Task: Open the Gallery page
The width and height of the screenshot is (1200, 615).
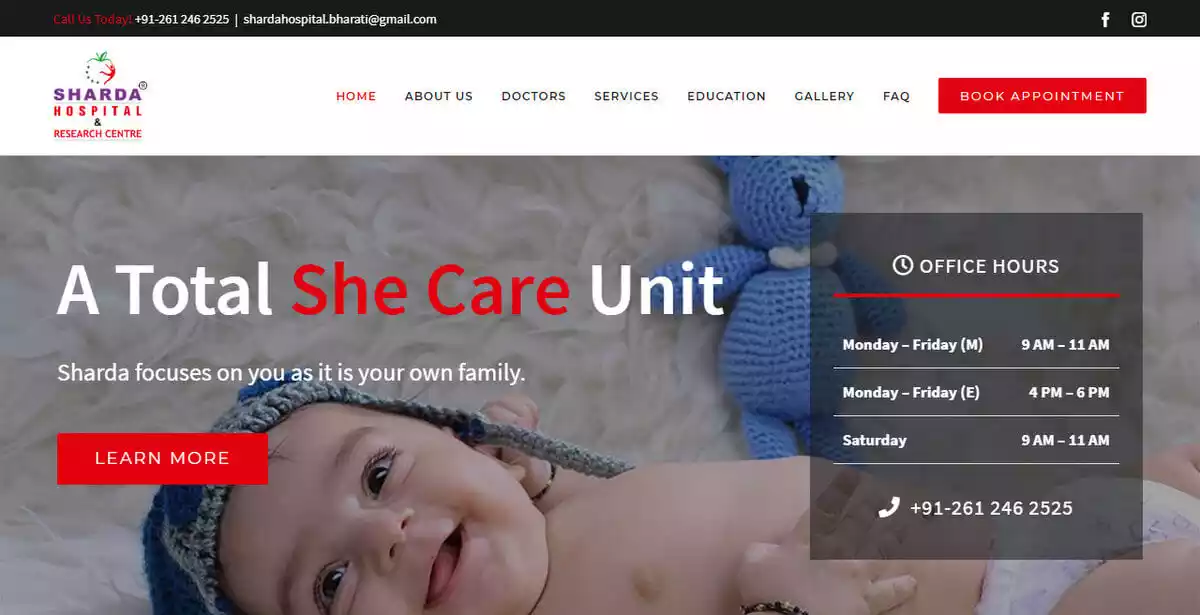Action: click(825, 96)
